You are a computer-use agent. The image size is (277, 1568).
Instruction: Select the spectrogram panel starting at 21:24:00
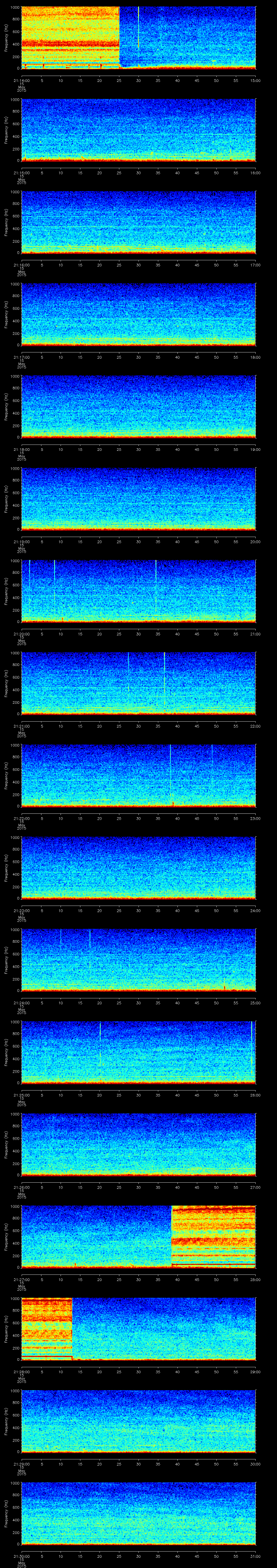[x=138, y=960]
